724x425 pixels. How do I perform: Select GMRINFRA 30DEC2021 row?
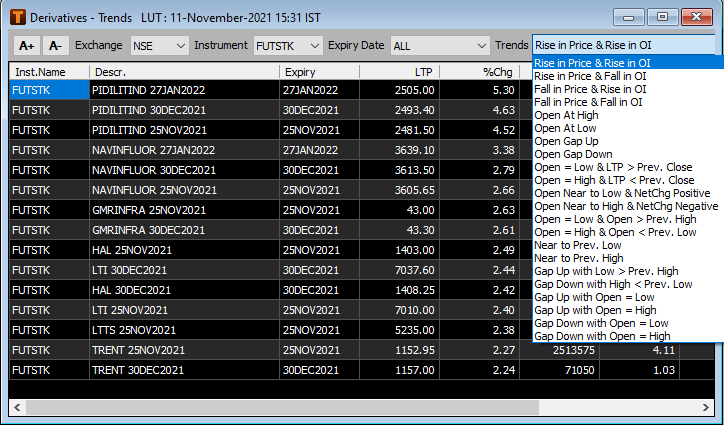(x=271, y=230)
